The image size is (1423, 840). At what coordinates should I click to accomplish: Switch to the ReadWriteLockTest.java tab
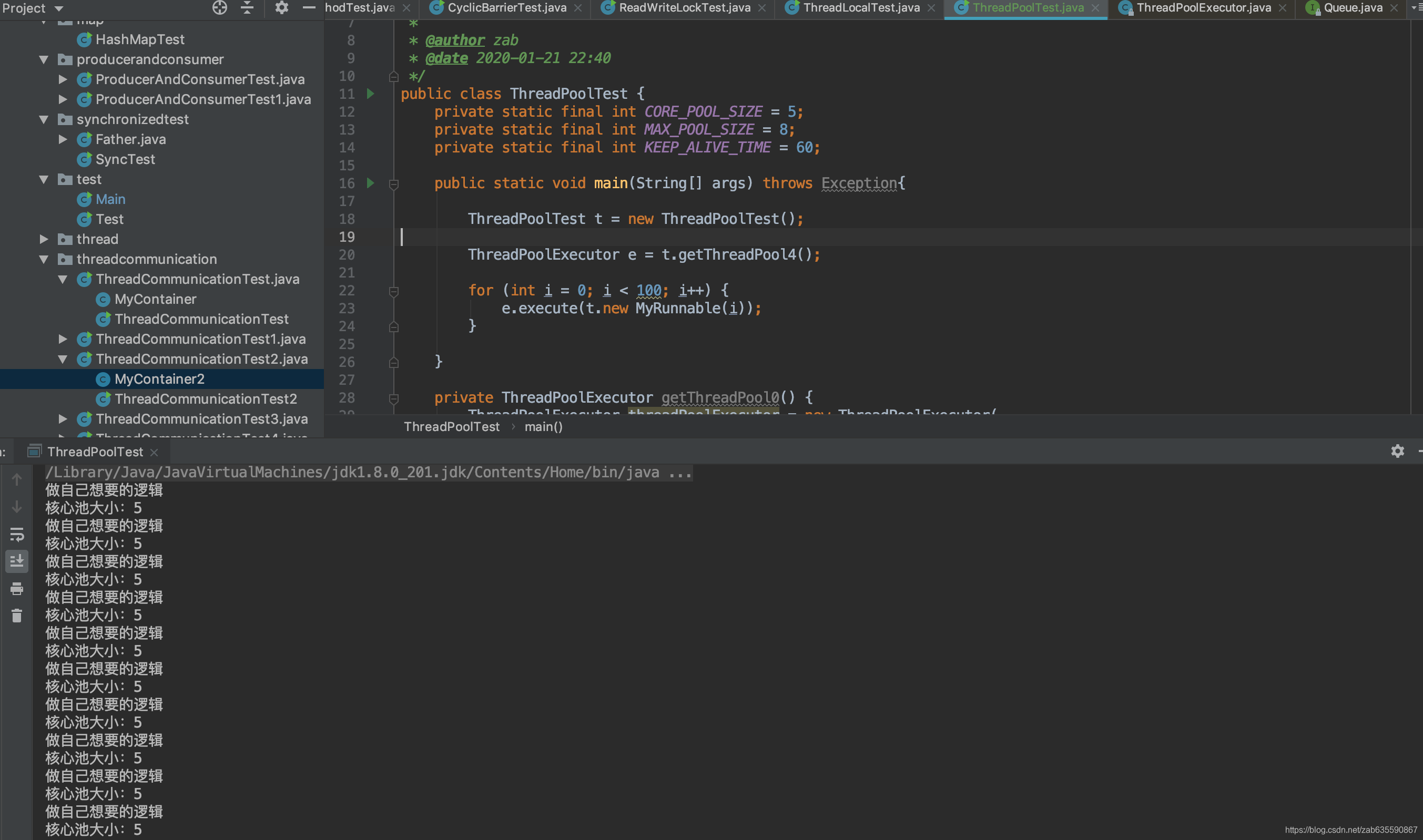point(684,8)
